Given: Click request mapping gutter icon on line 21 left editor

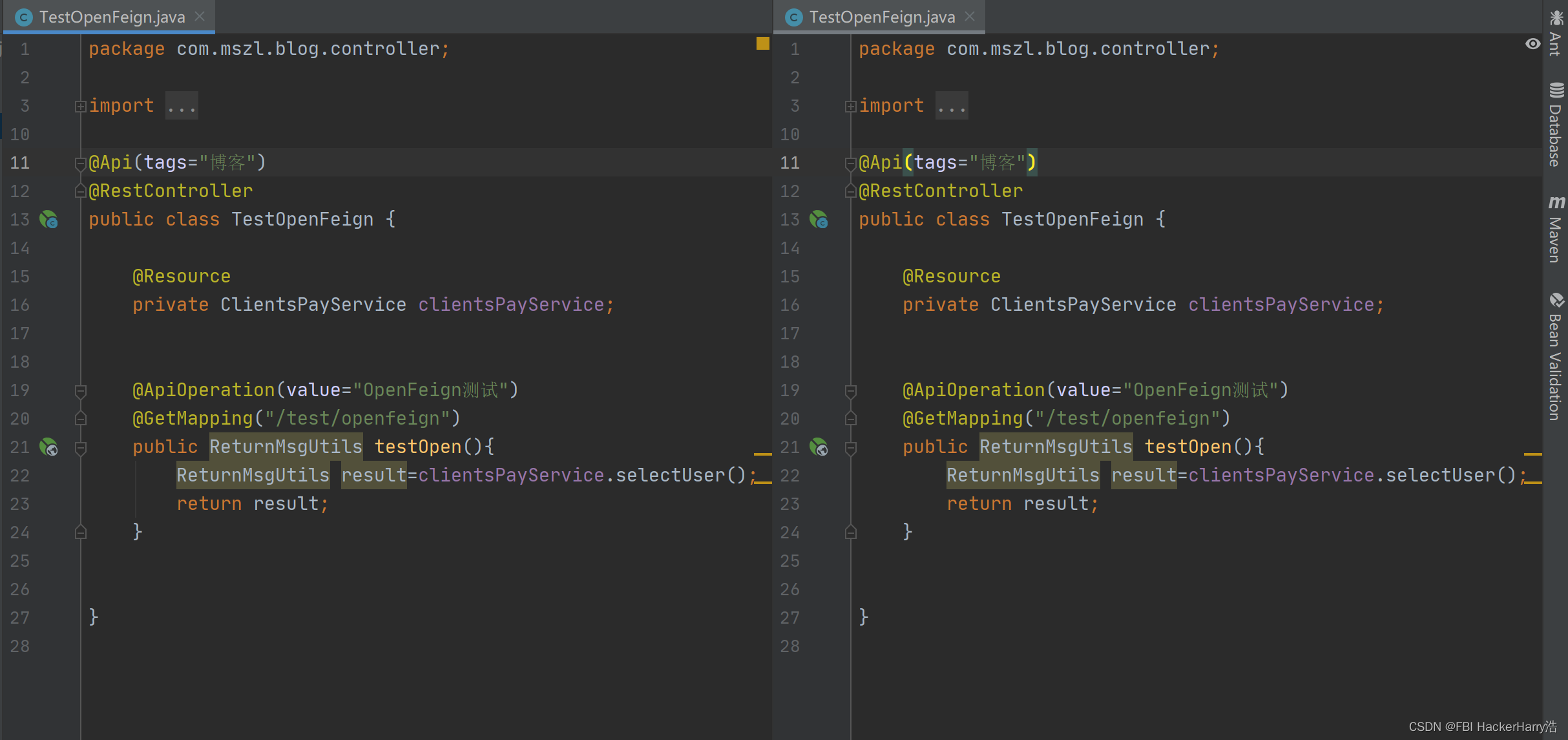Looking at the screenshot, I should (x=49, y=447).
